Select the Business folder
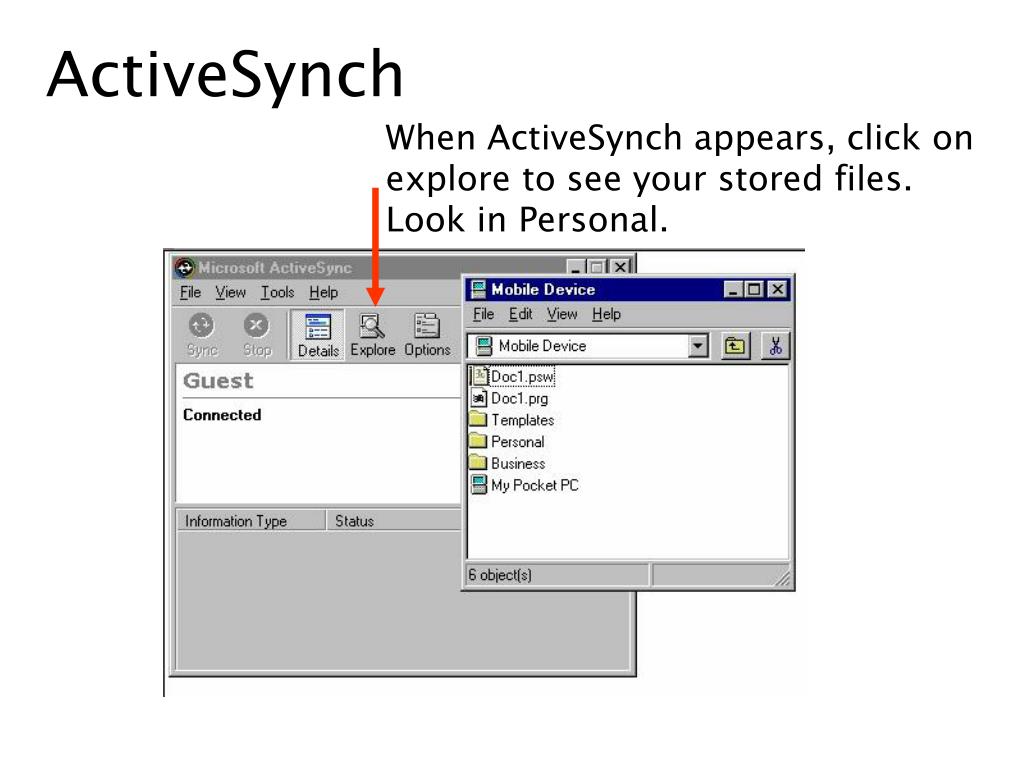1024x768 pixels. click(x=508, y=463)
